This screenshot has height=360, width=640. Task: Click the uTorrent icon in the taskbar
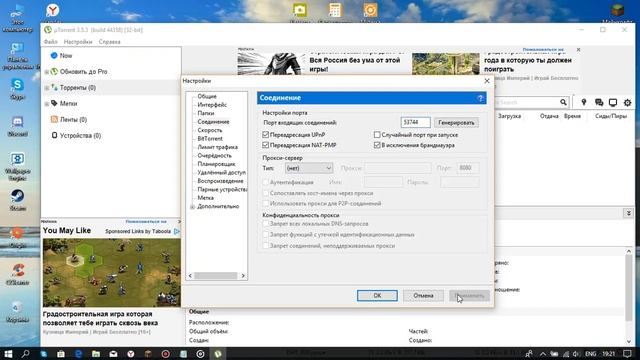pos(218,353)
